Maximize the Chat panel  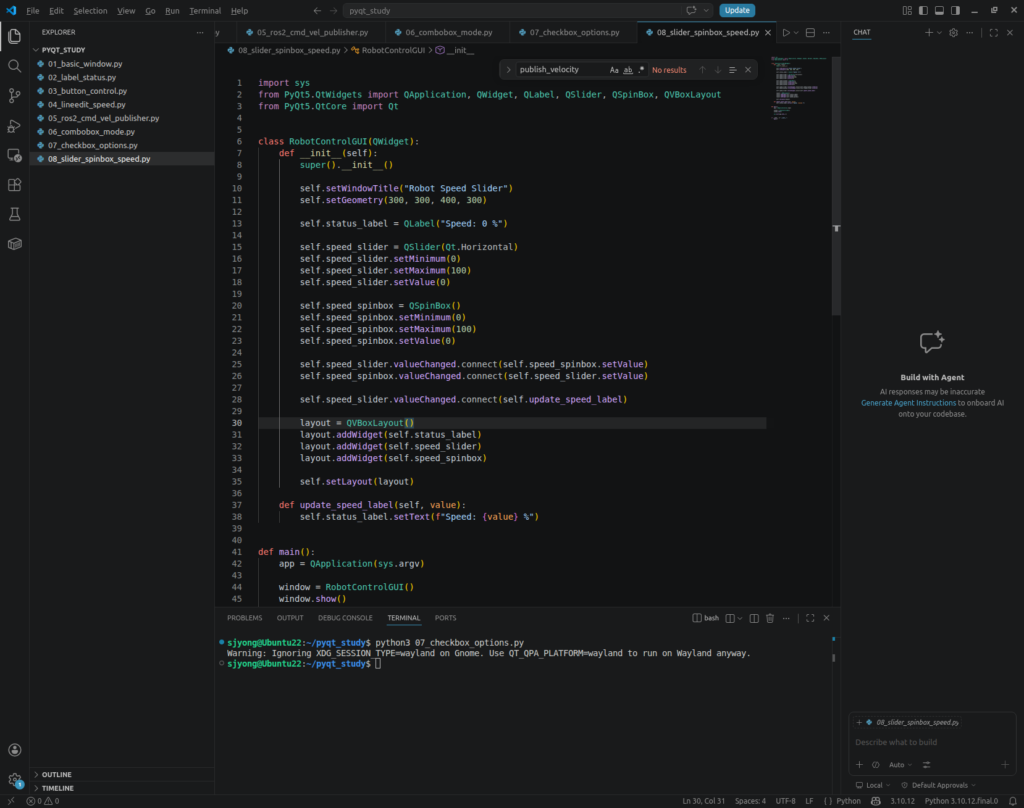click(993, 33)
